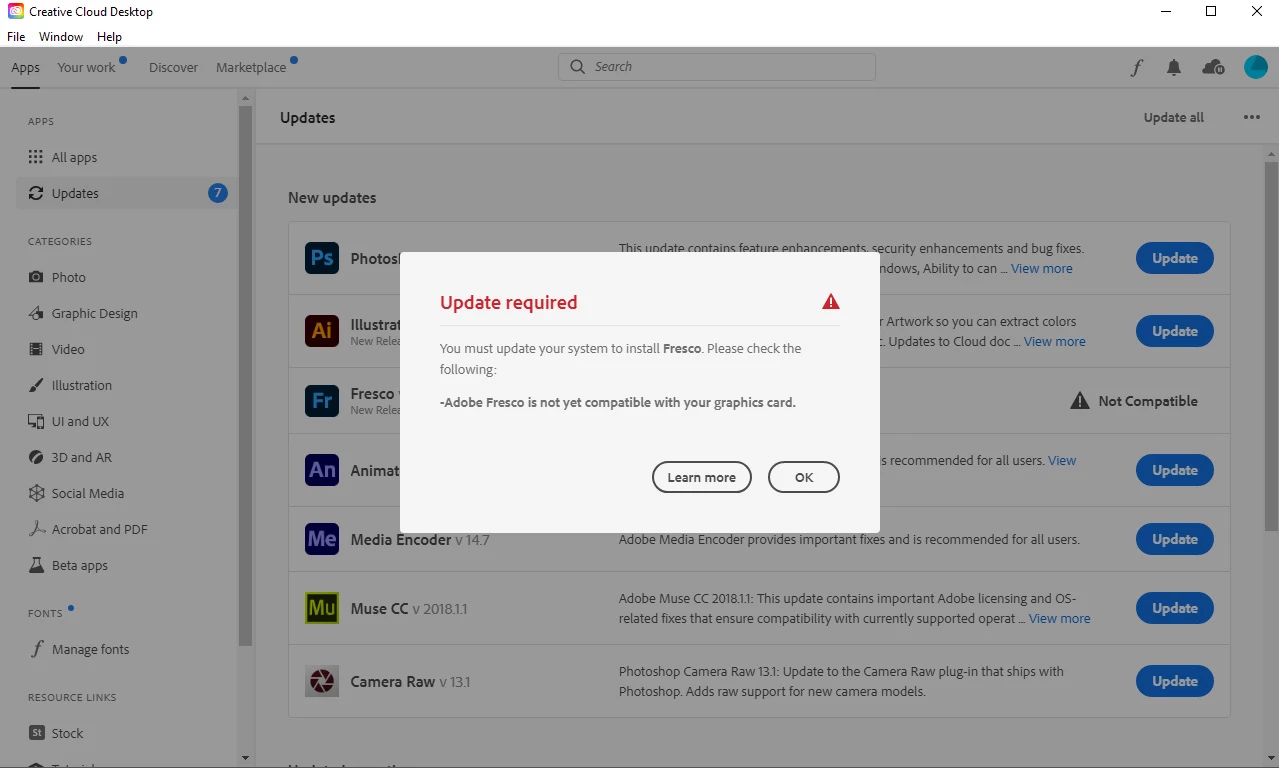The image size is (1279, 768).
Task: Open the Window menu
Action: (x=61, y=36)
